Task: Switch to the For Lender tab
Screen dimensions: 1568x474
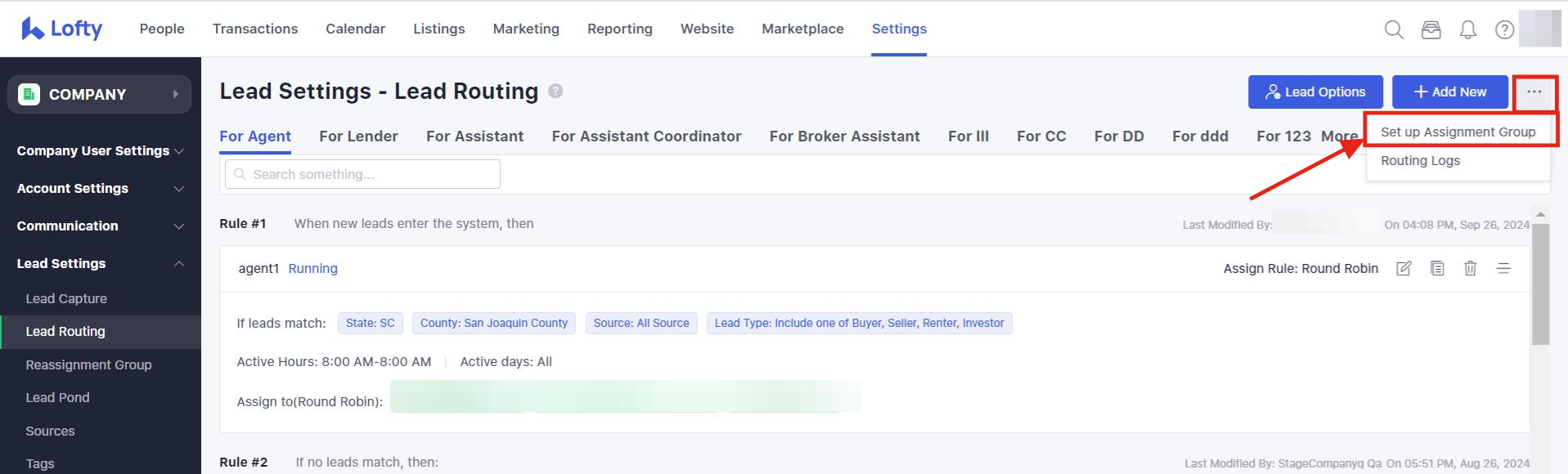Action: (358, 136)
